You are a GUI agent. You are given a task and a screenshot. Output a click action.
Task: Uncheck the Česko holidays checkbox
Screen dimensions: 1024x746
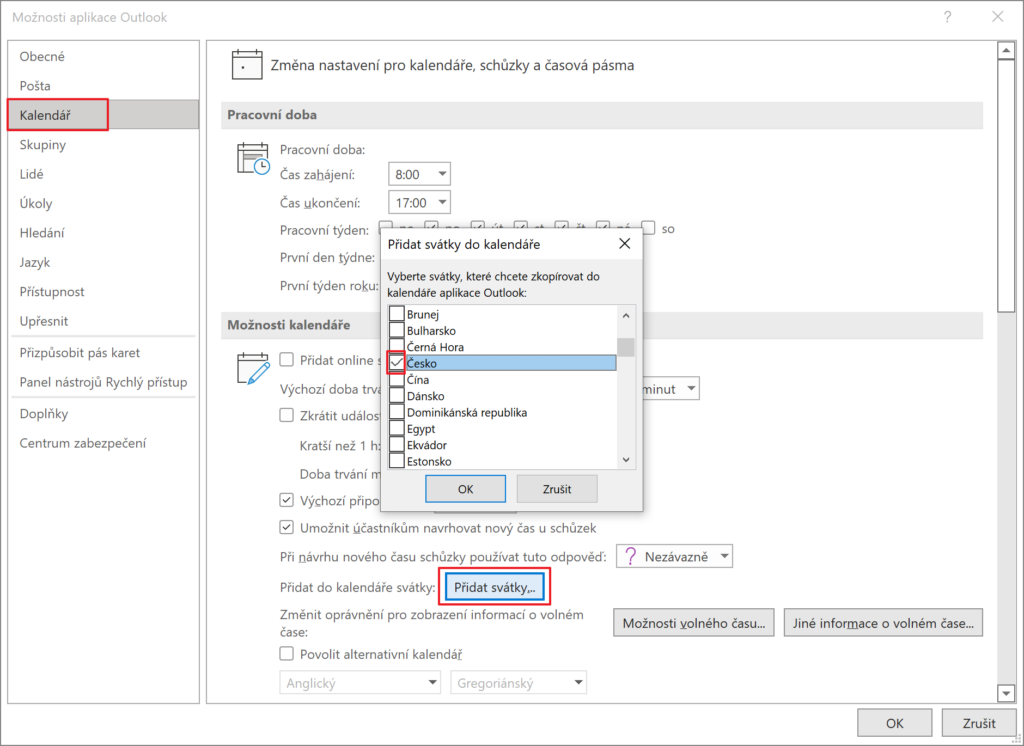[396, 363]
